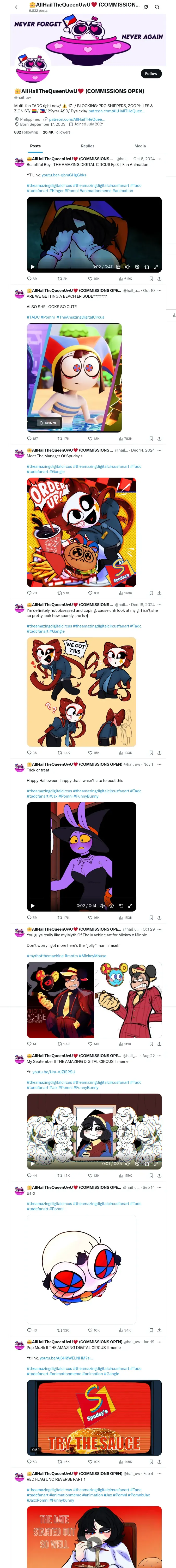Expand options for Trick or treat post
This screenshot has height=1568, width=176.
click(x=160, y=764)
